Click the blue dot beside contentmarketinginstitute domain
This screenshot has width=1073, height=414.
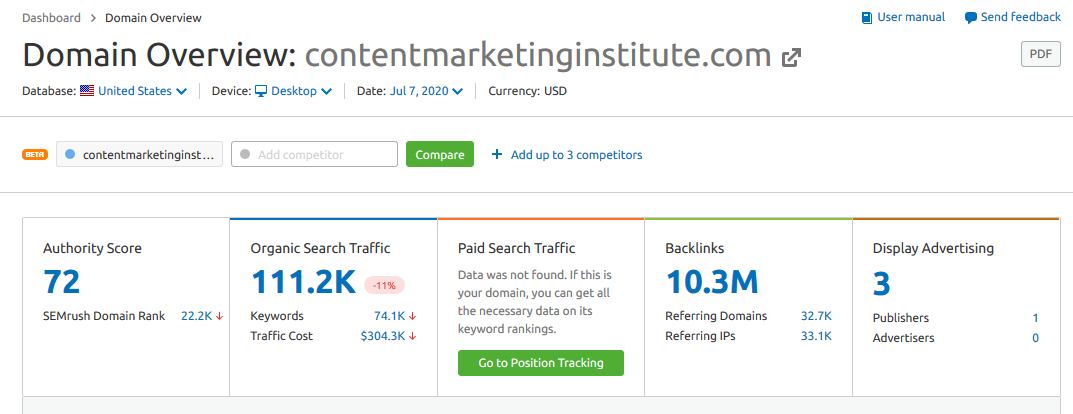click(x=70, y=155)
